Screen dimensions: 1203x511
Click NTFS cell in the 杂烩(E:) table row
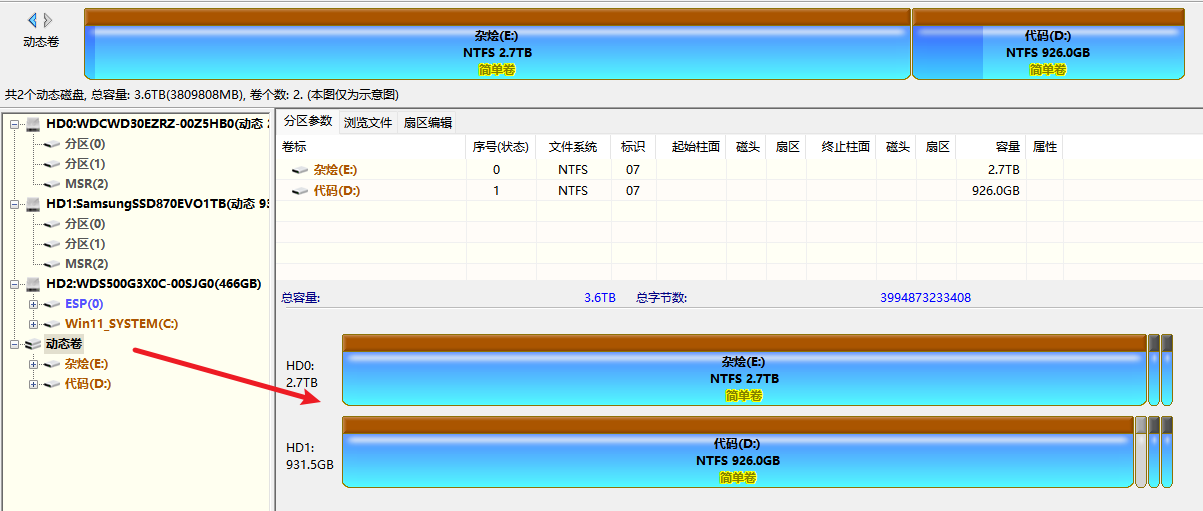coord(573,170)
